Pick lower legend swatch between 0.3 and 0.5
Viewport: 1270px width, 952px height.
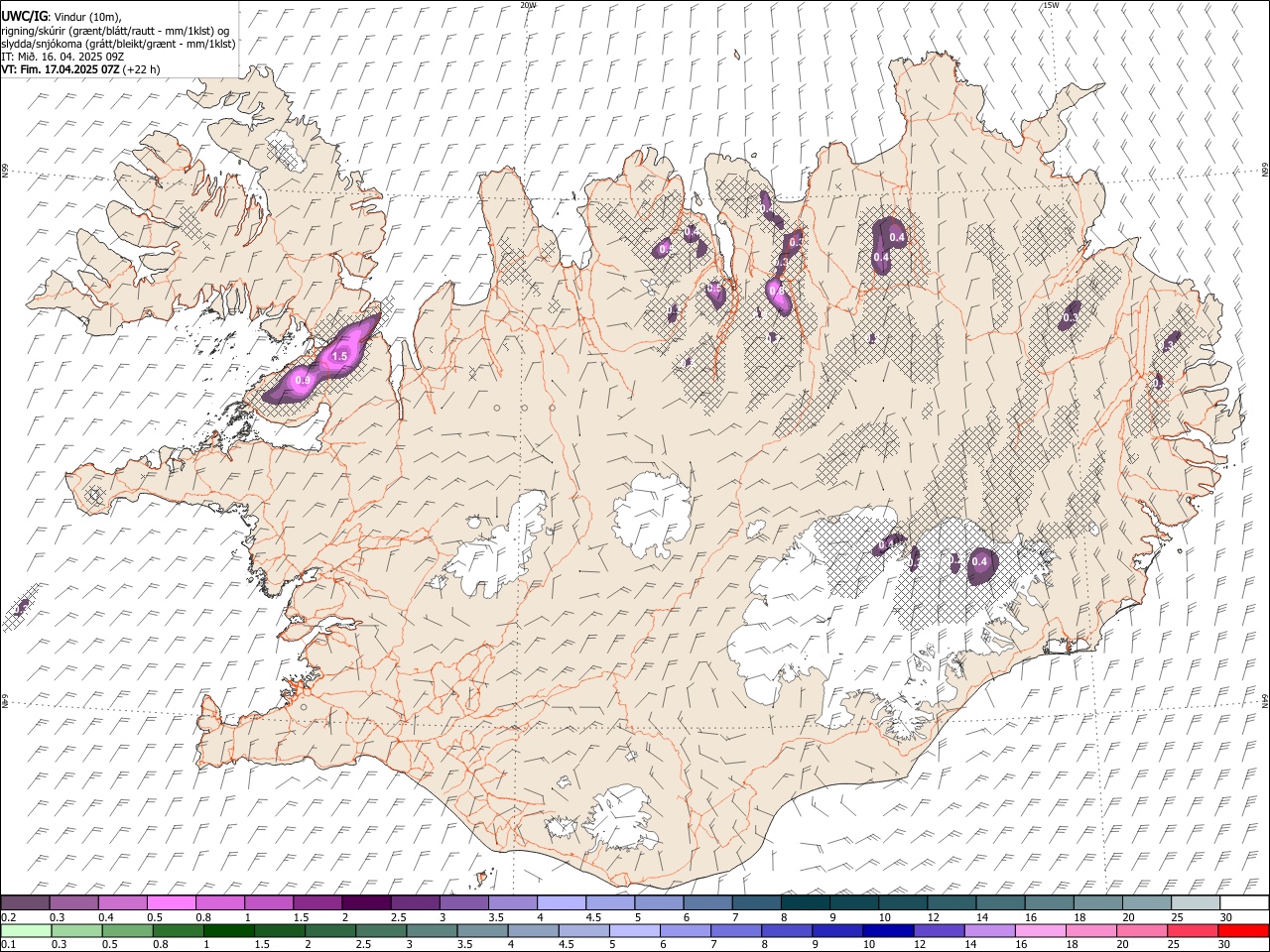76,930
